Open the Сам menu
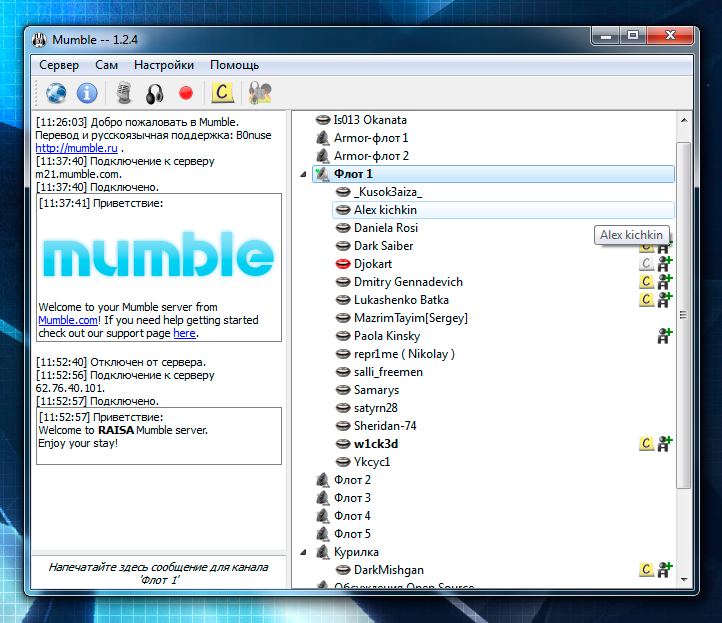The image size is (722, 623). pos(106,65)
